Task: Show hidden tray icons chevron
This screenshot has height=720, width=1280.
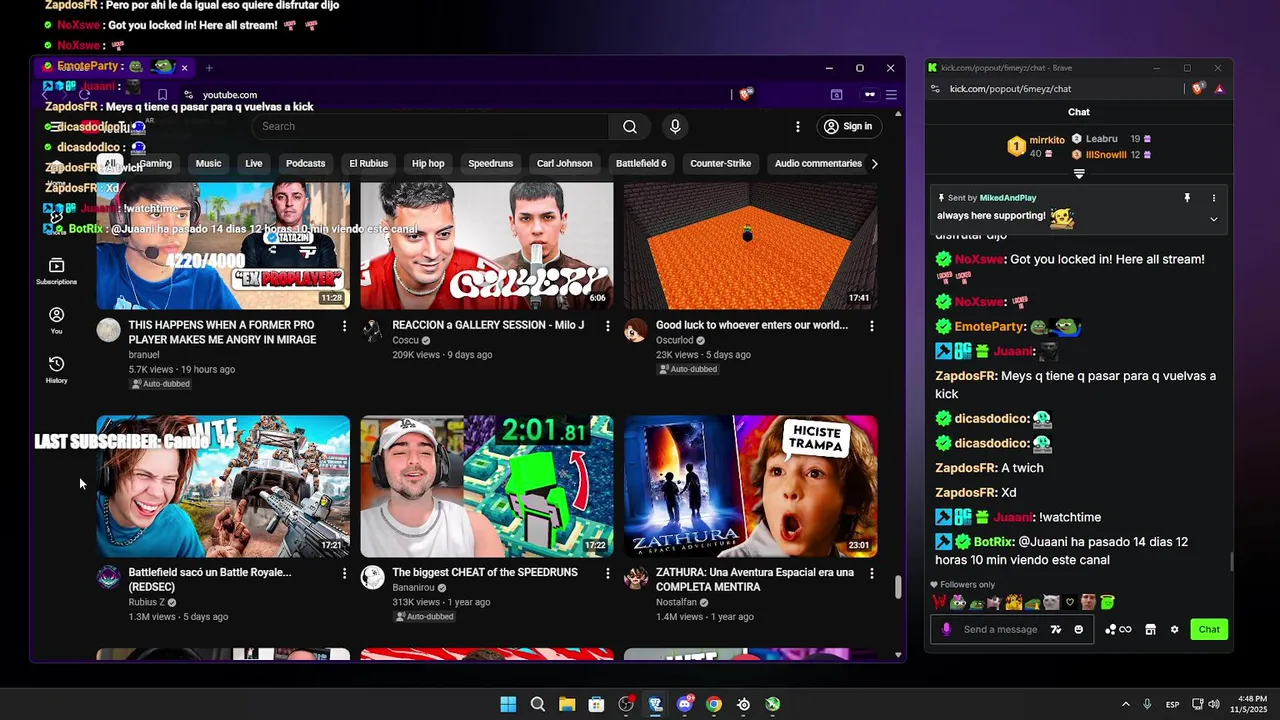Action: [1125, 704]
